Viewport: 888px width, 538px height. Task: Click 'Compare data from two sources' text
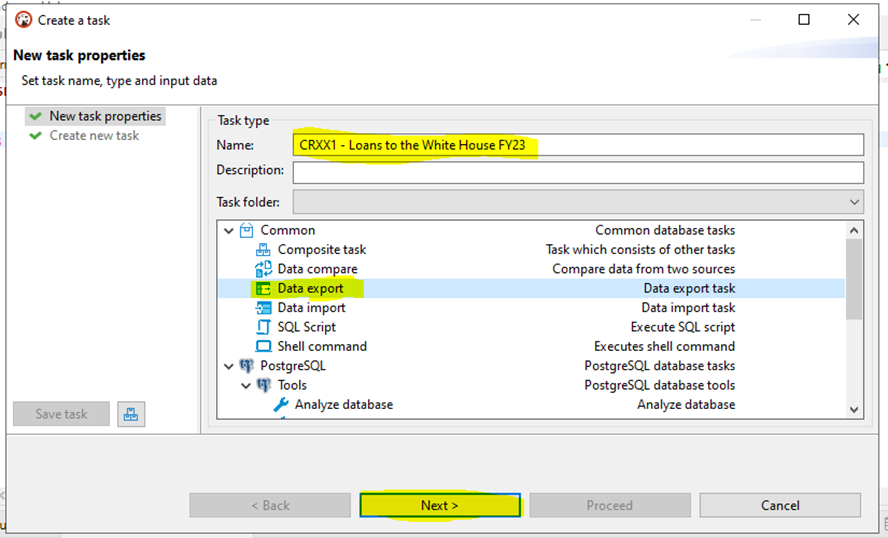click(x=644, y=268)
